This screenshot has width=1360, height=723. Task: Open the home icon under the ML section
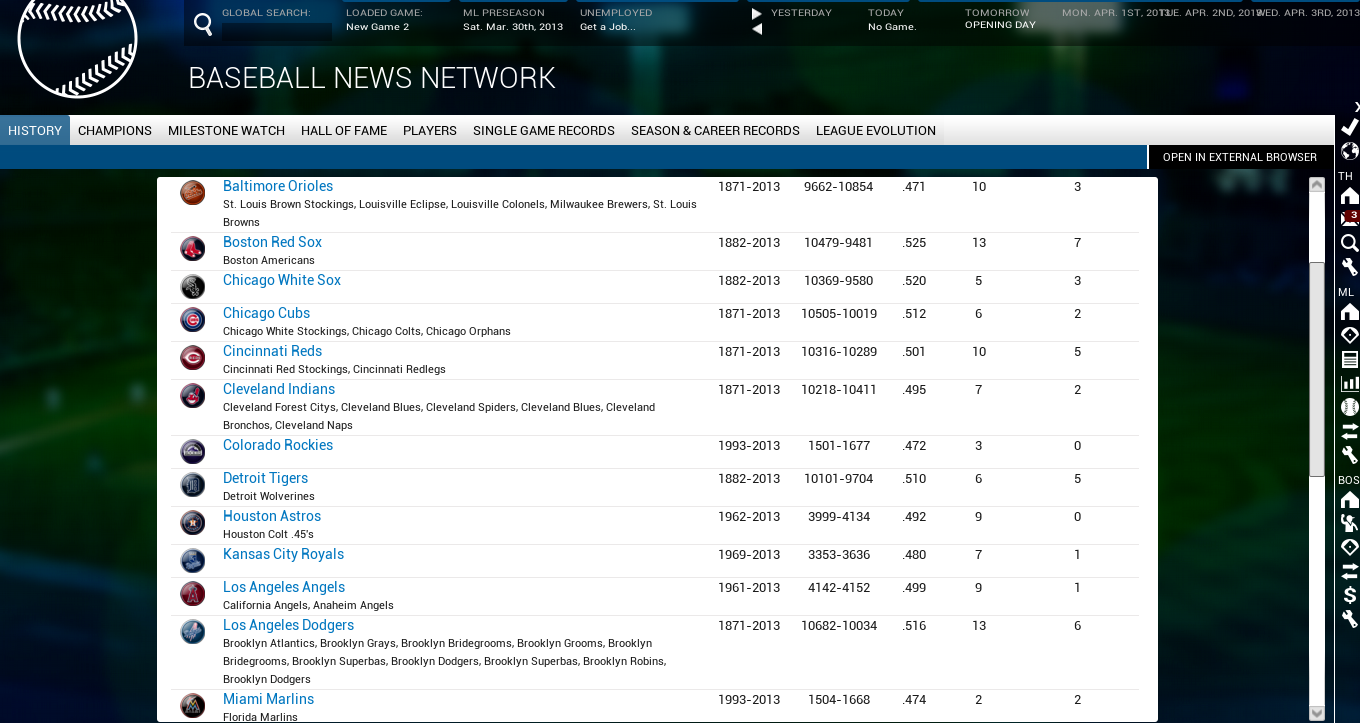[1349, 312]
